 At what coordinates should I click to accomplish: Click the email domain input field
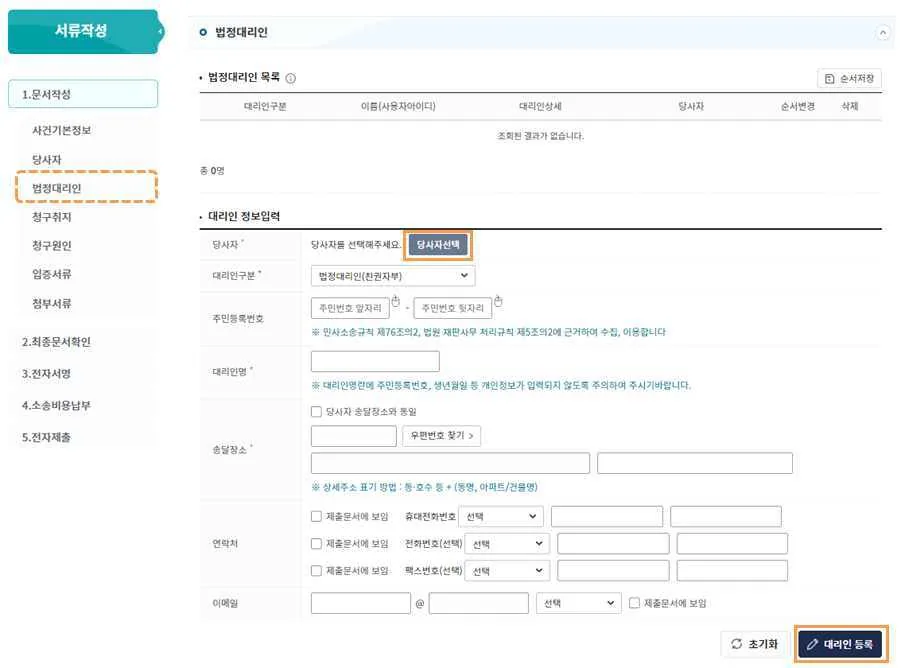click(479, 603)
